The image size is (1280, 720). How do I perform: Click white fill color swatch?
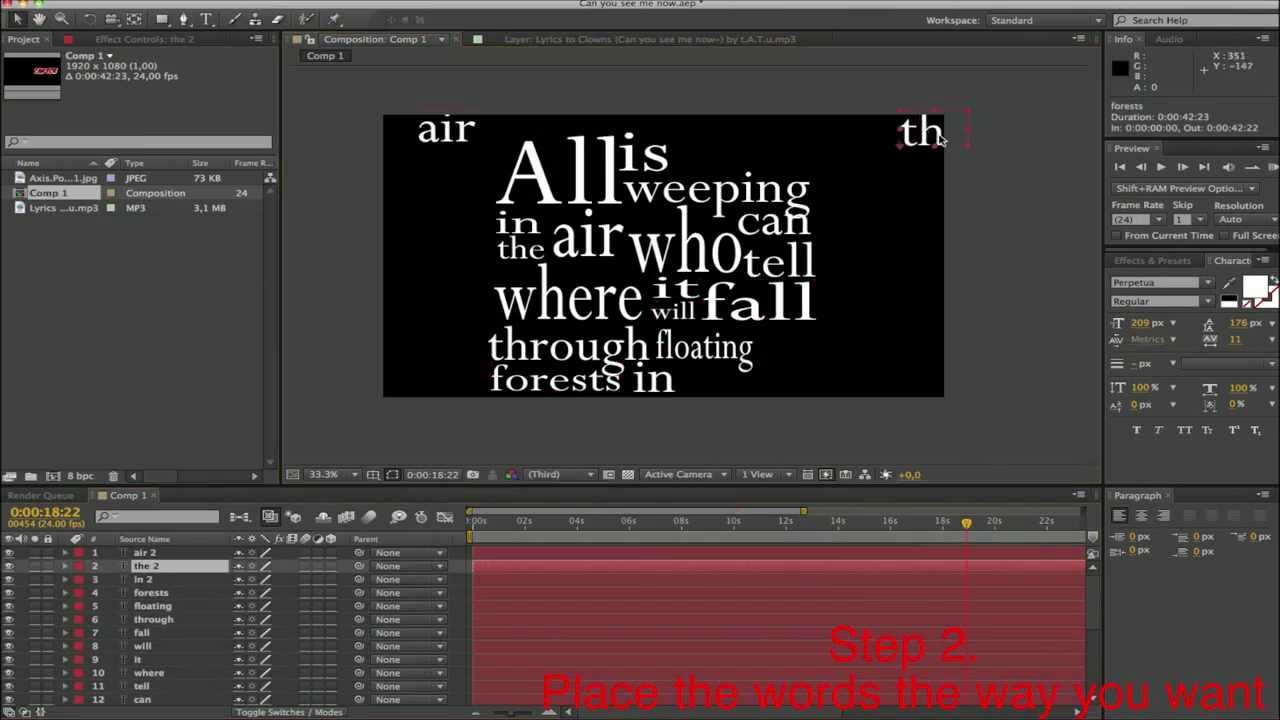point(1254,288)
